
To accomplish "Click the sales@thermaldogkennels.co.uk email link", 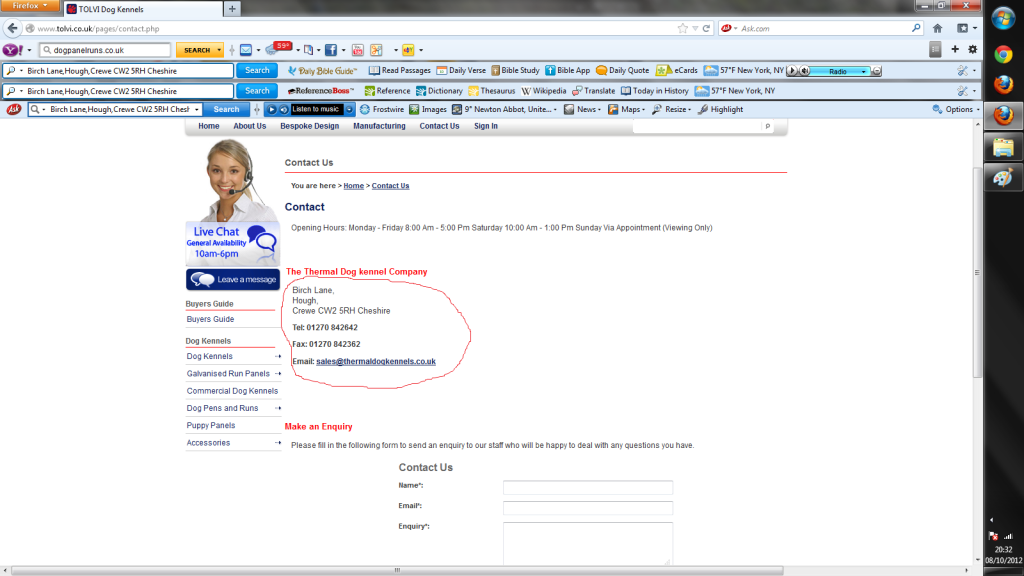I will point(376,361).
